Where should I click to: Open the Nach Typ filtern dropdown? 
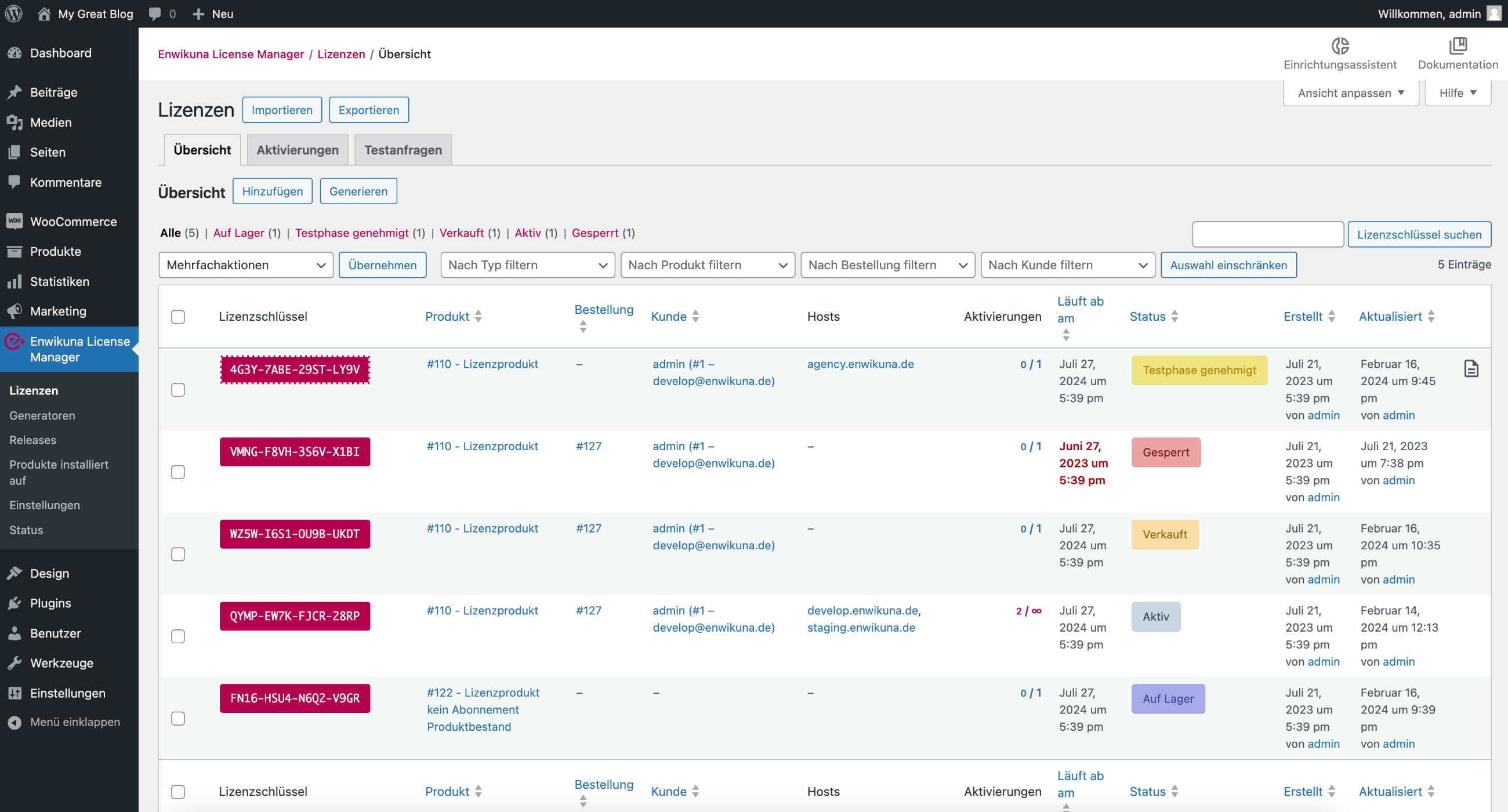[527, 265]
